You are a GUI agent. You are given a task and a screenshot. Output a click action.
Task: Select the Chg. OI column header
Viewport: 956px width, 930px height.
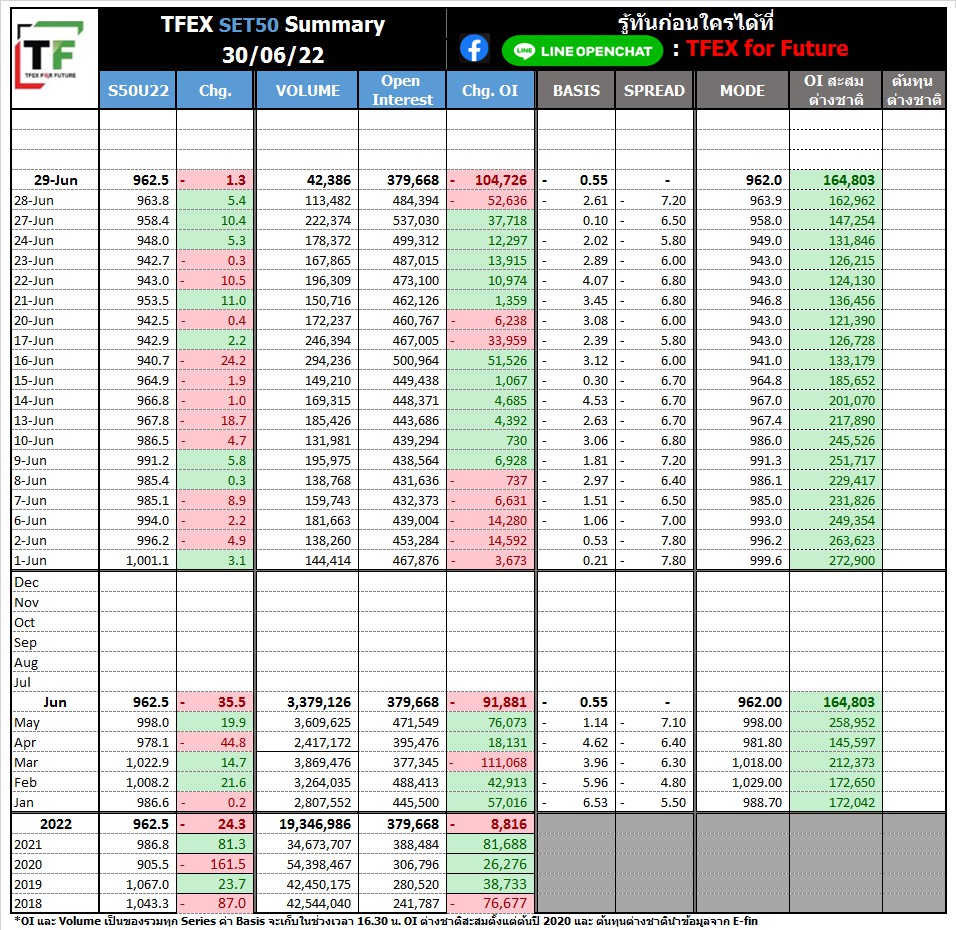point(490,90)
